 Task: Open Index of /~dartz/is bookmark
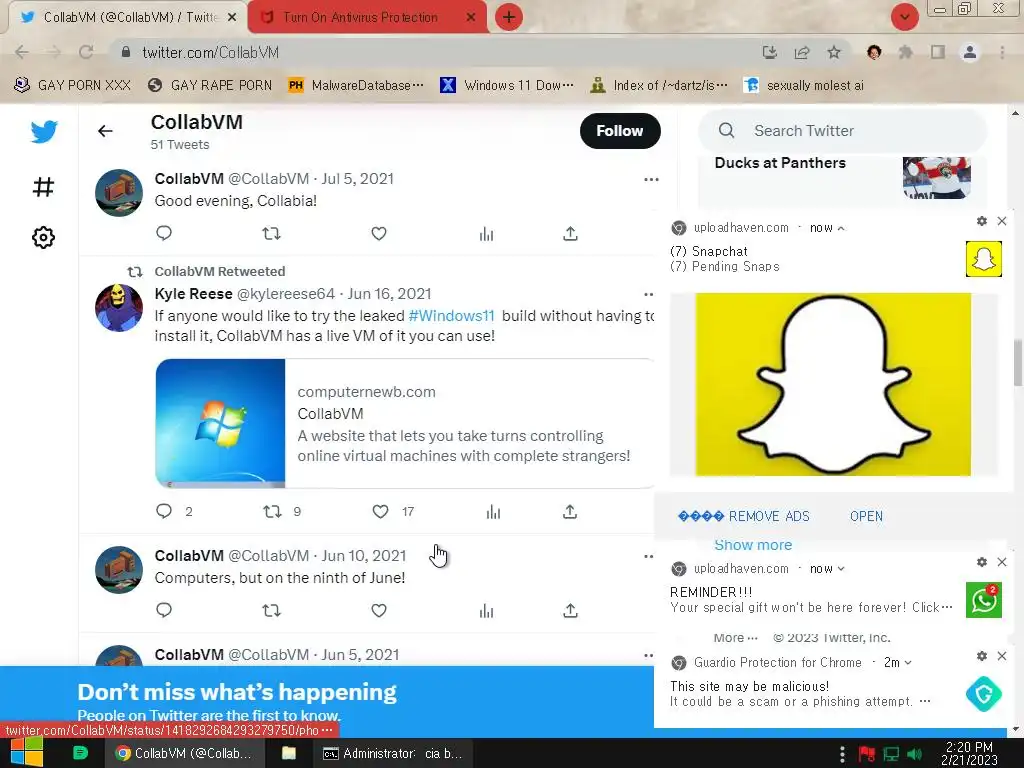659,86
